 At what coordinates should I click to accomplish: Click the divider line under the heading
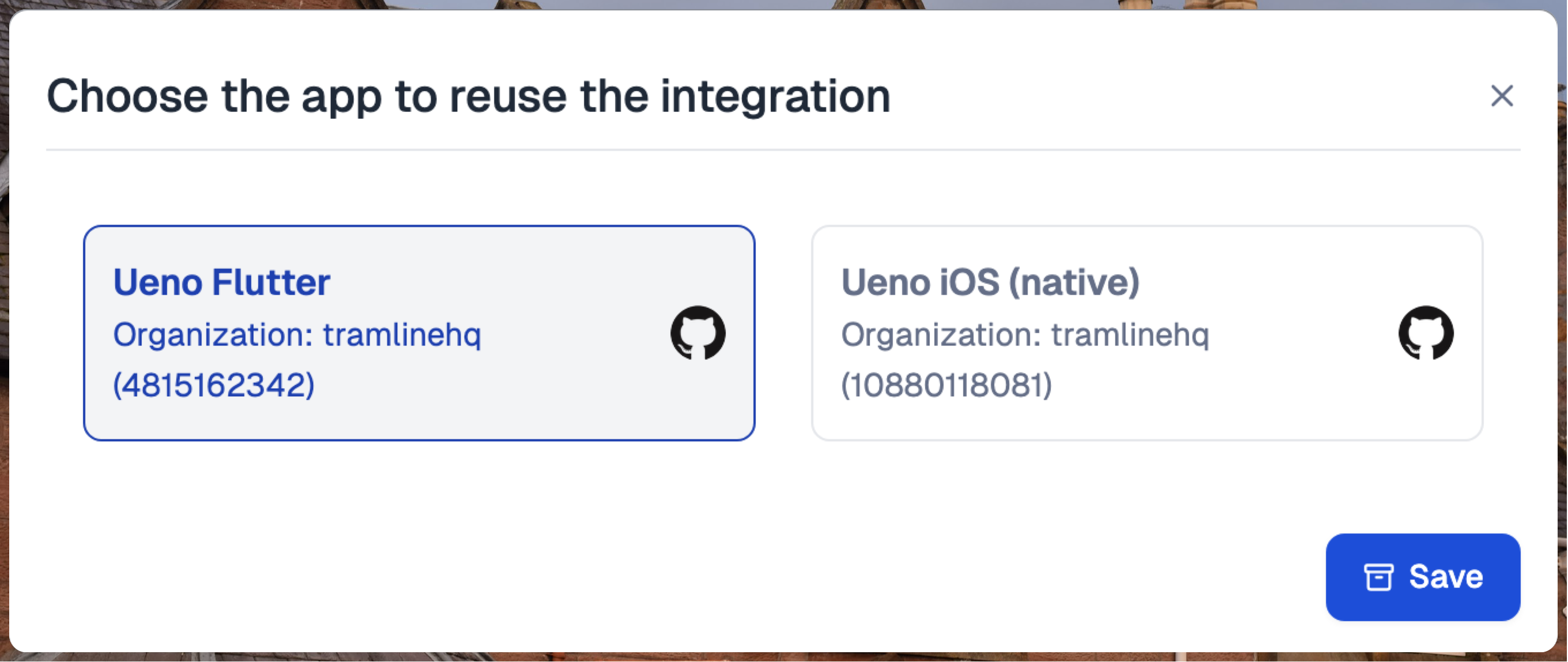pyautogui.click(x=783, y=149)
